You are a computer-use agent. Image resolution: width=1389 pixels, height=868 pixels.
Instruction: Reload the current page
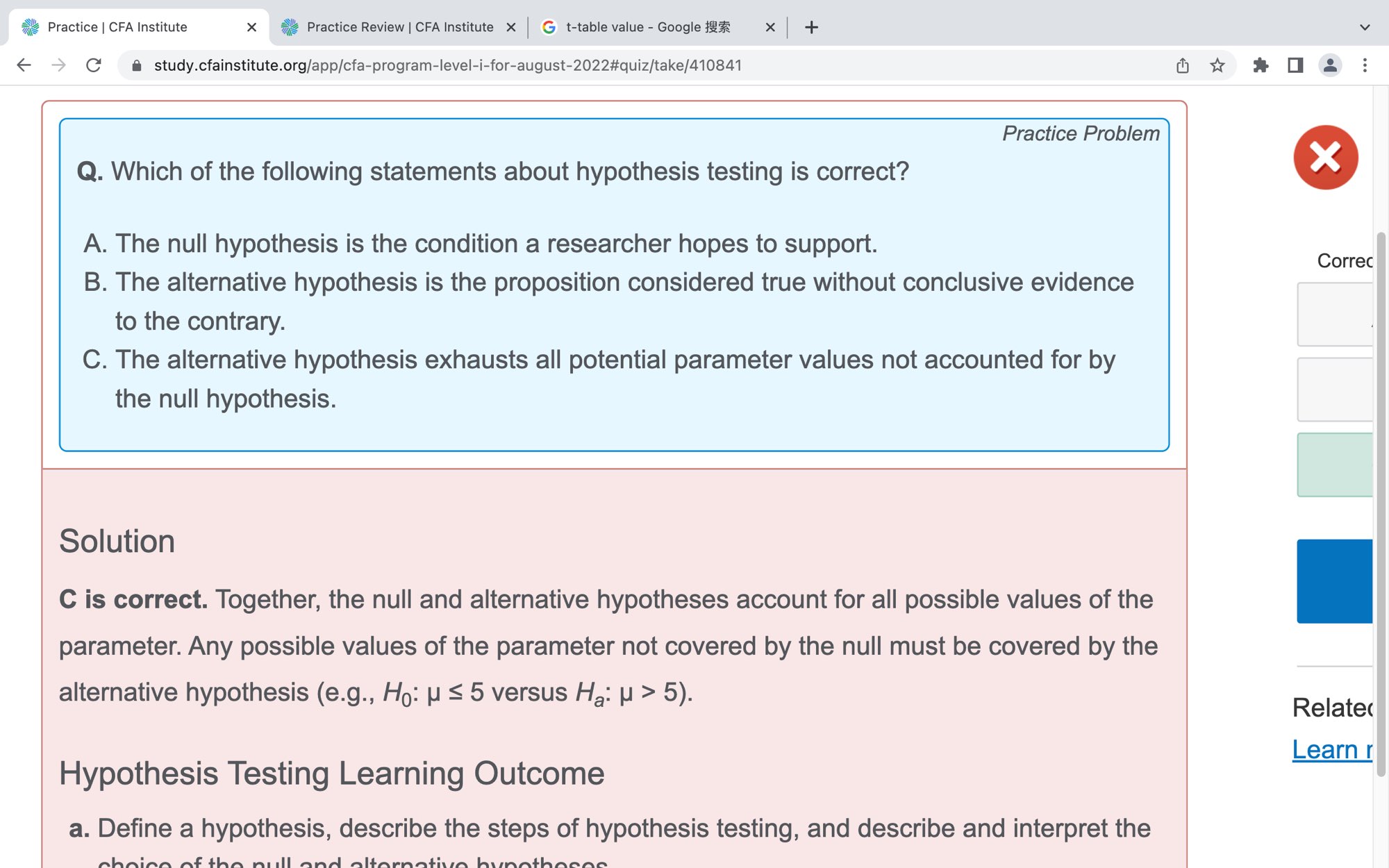(x=94, y=65)
